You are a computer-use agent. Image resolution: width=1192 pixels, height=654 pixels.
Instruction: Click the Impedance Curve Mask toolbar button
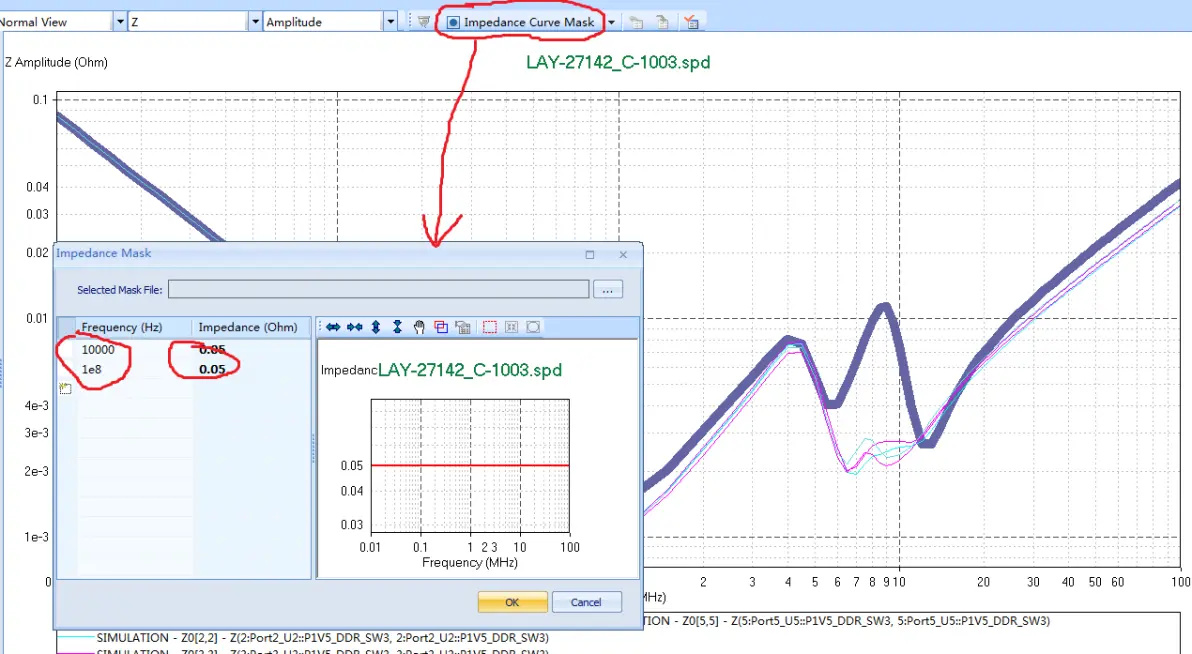click(x=521, y=22)
